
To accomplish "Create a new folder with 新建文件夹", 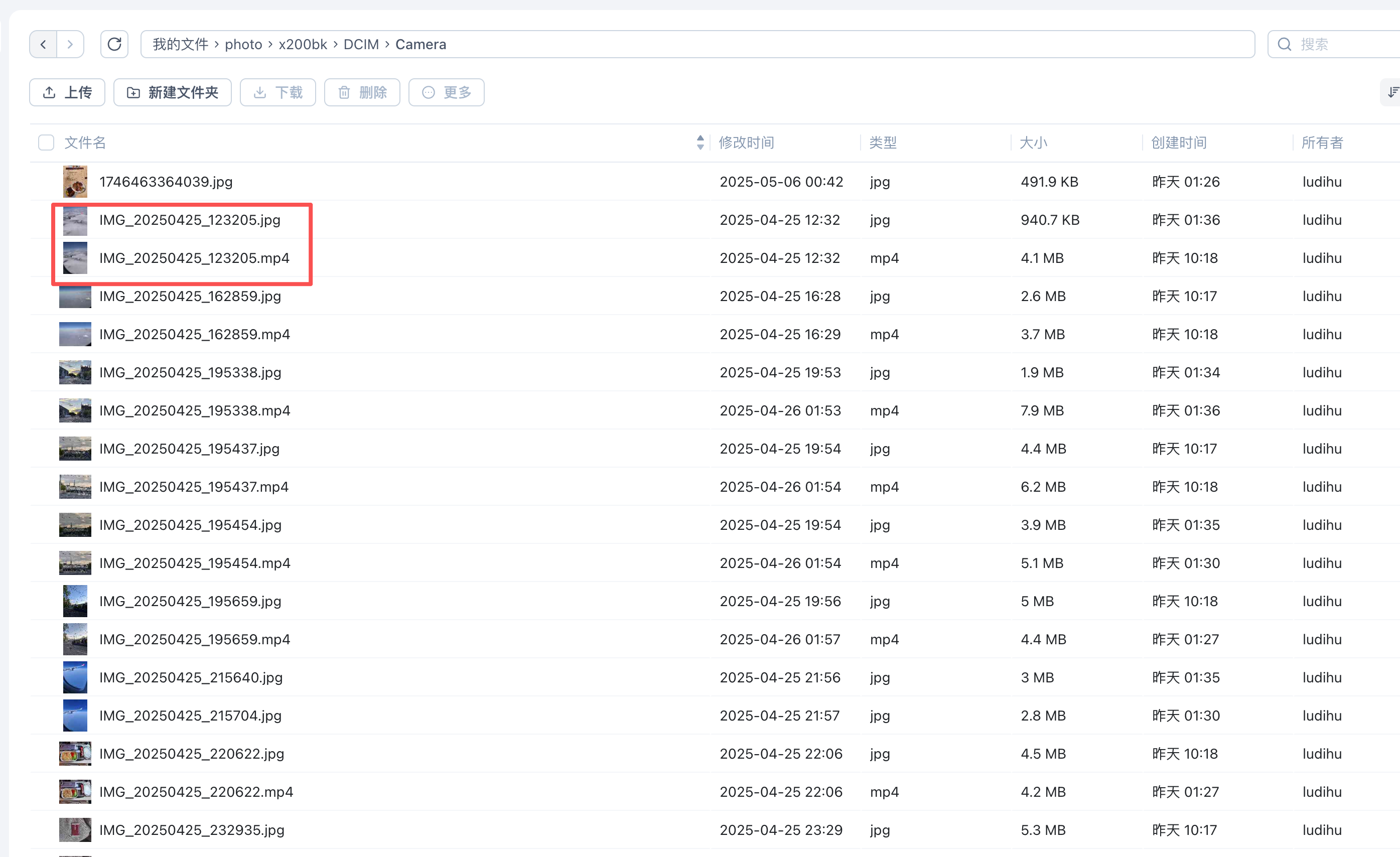I will click(x=172, y=92).
